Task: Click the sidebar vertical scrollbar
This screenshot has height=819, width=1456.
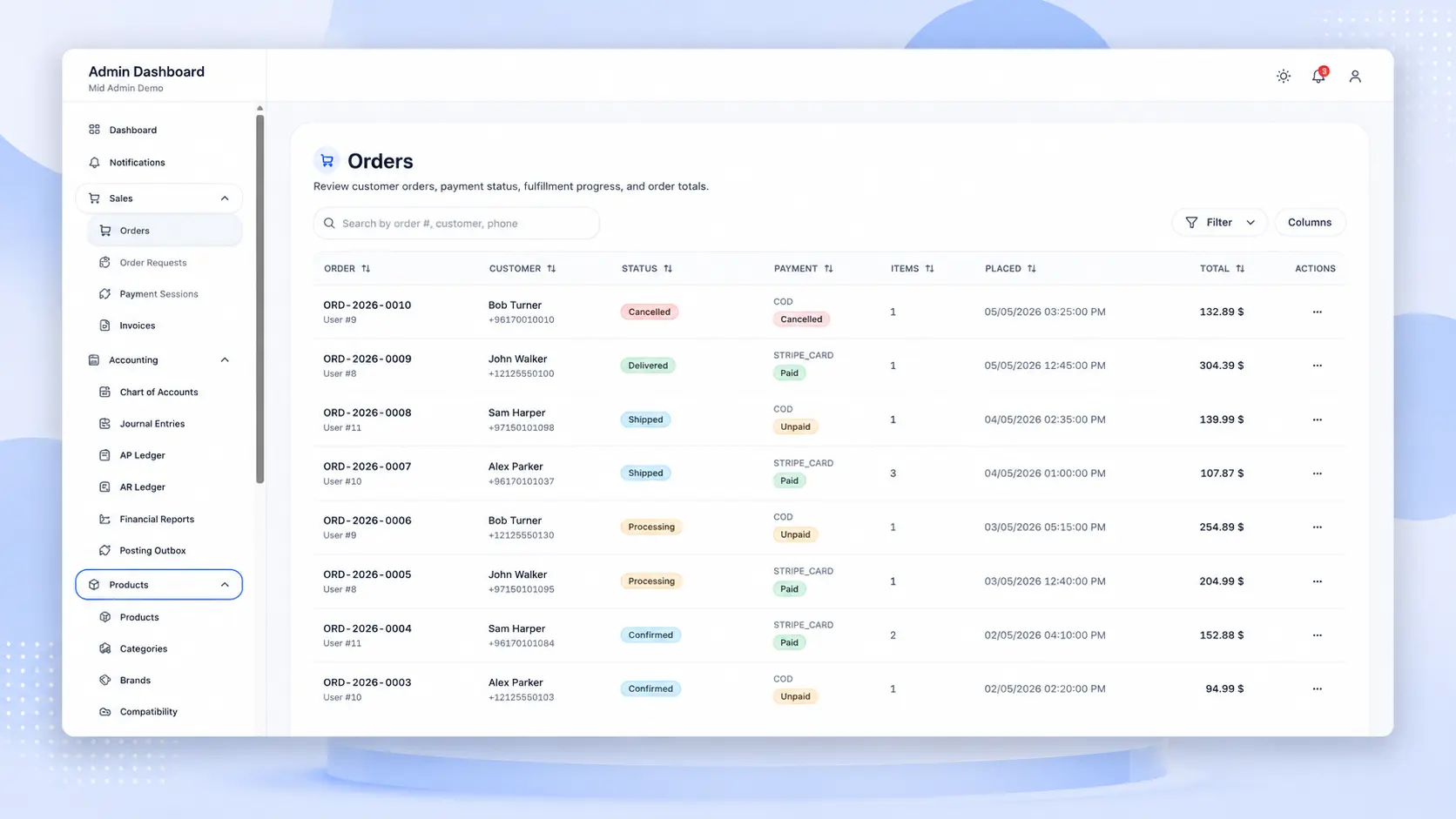Action: click(x=260, y=299)
